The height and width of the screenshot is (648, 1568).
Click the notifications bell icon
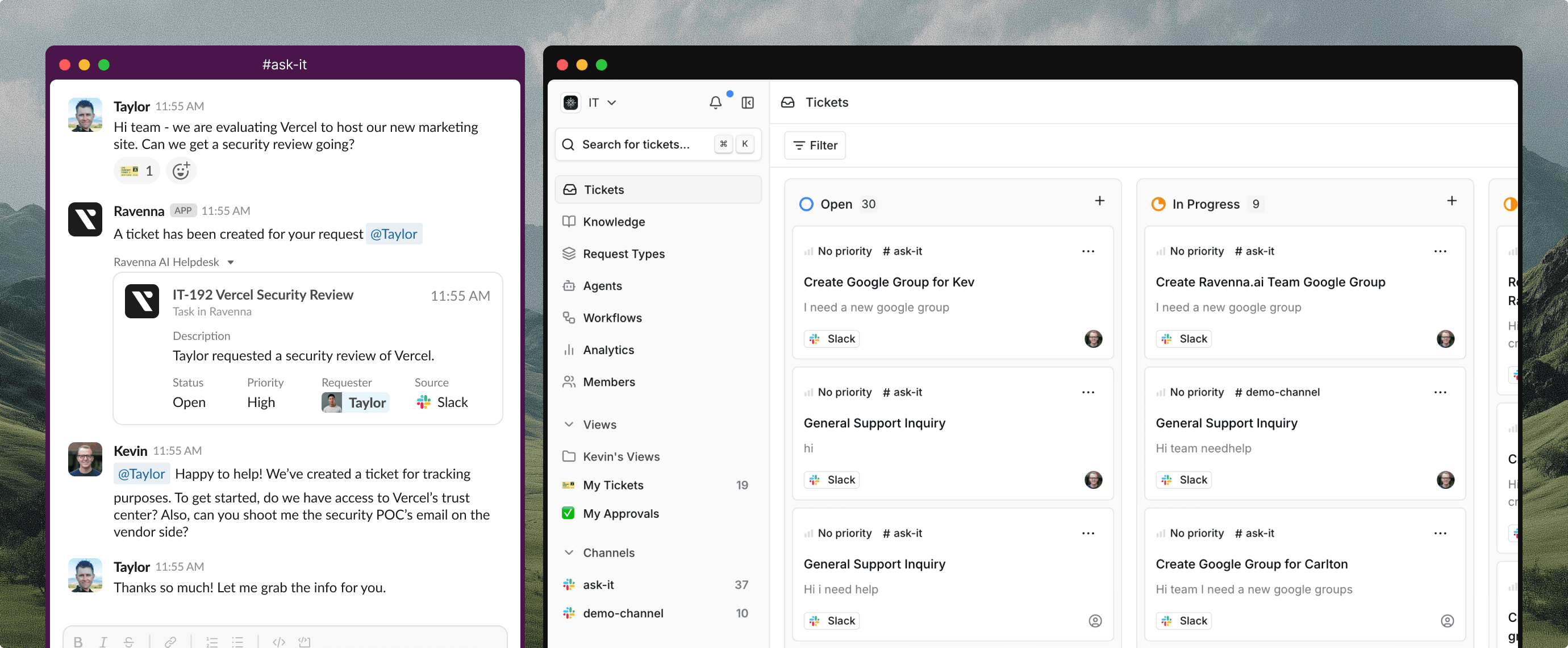[715, 102]
